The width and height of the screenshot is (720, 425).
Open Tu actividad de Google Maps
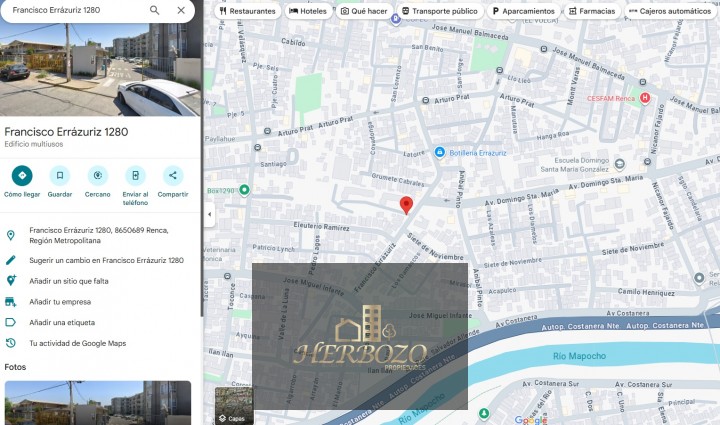77,343
